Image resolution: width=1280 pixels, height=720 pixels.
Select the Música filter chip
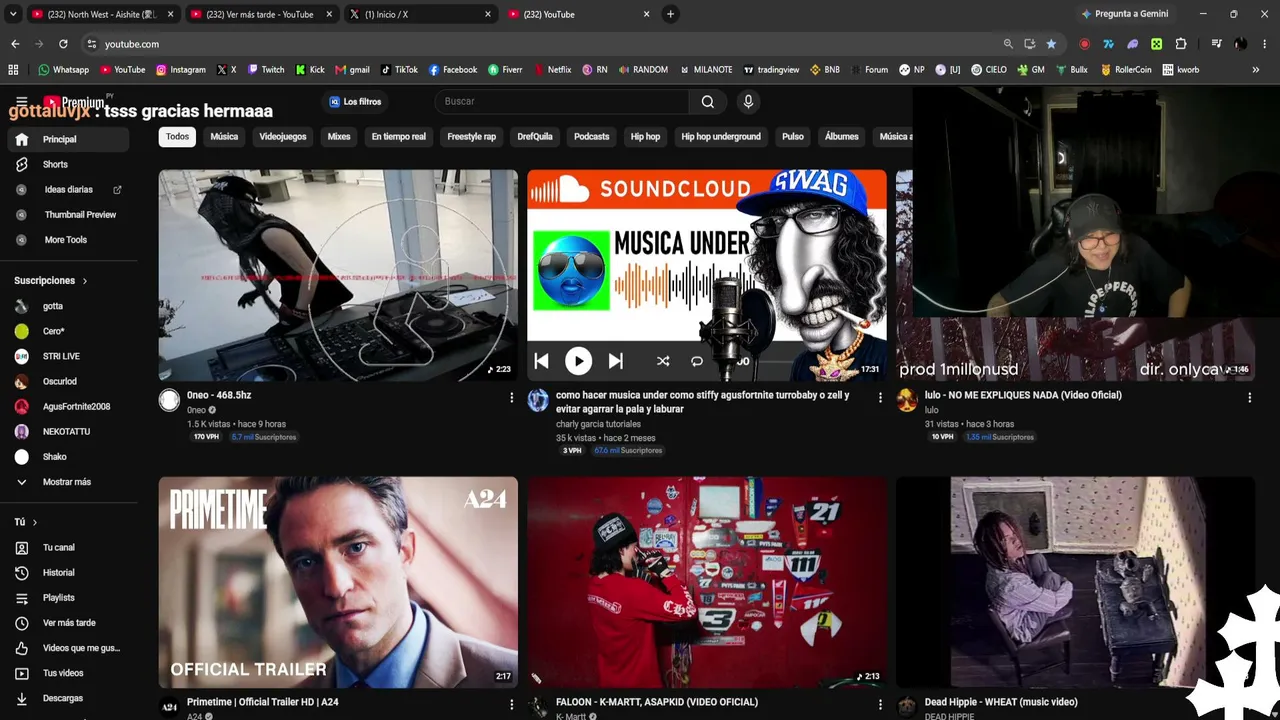click(224, 137)
